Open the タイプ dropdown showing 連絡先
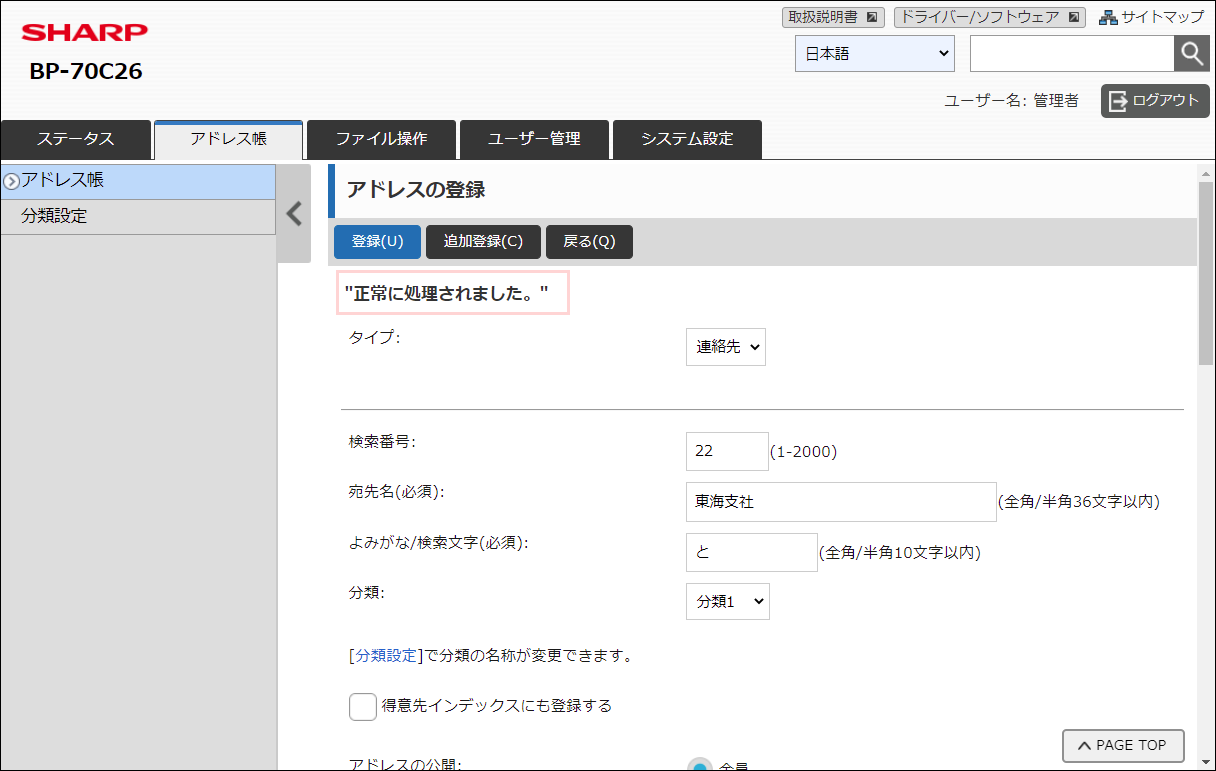The width and height of the screenshot is (1216, 771). pos(726,347)
